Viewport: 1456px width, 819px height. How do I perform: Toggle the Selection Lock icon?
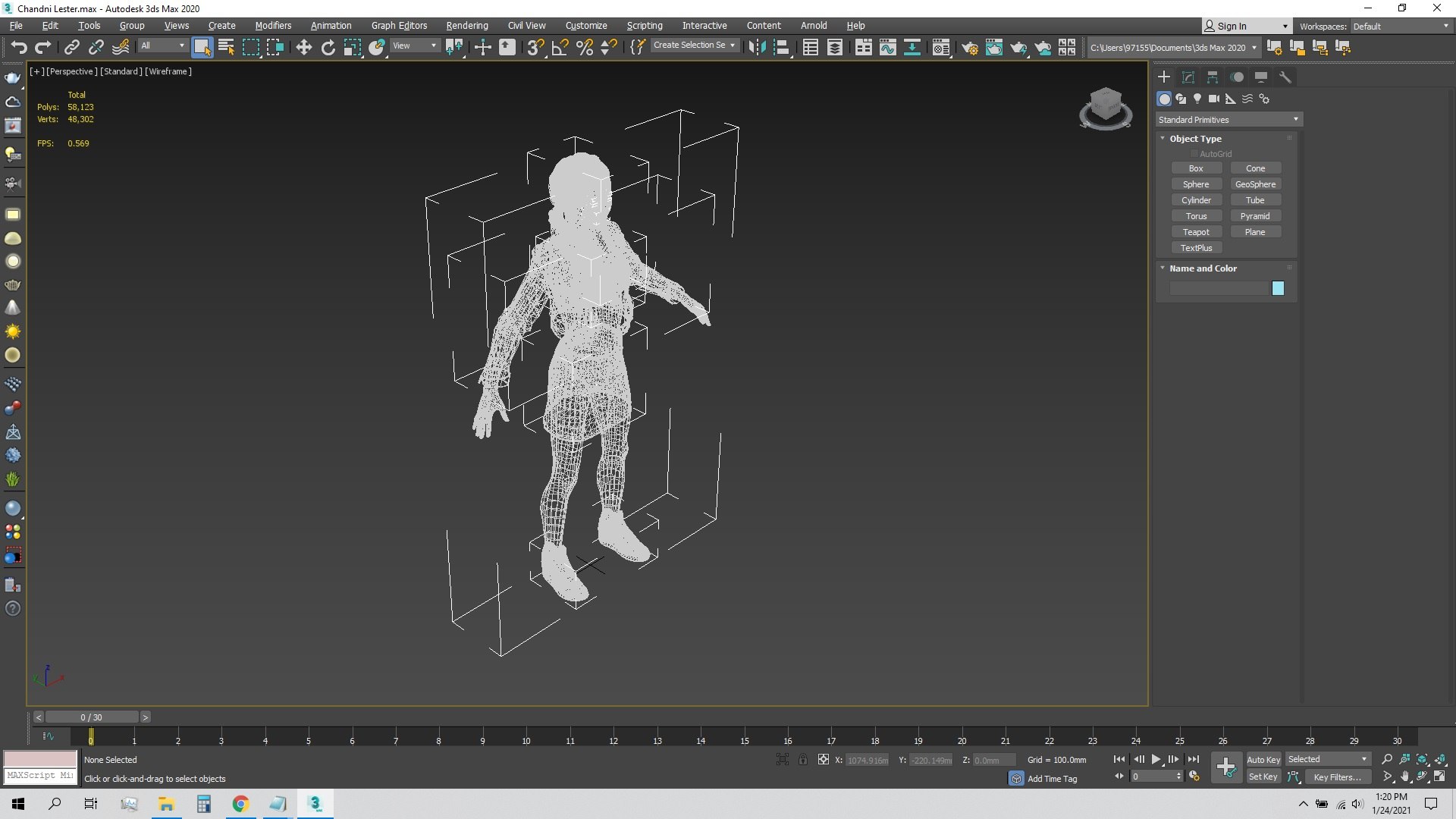click(x=803, y=760)
